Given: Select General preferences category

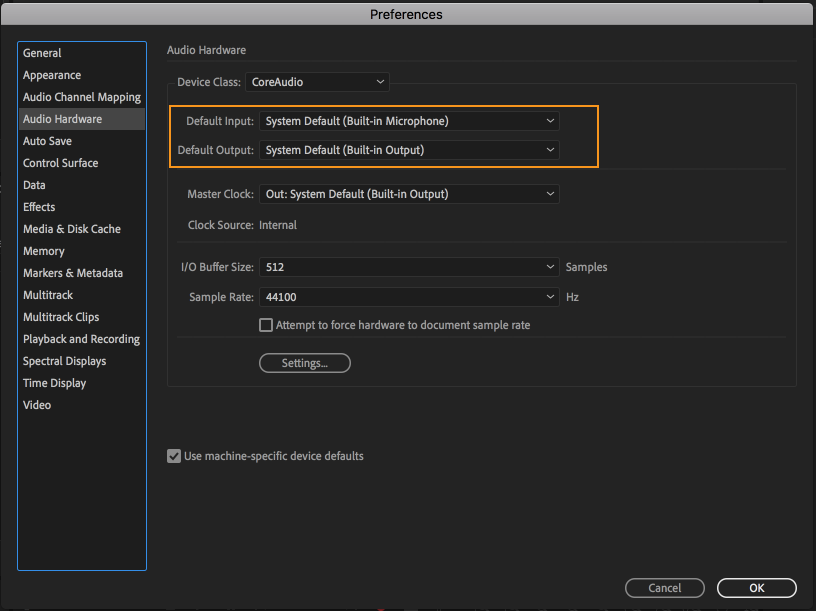Looking at the screenshot, I should pyautogui.click(x=42, y=53).
